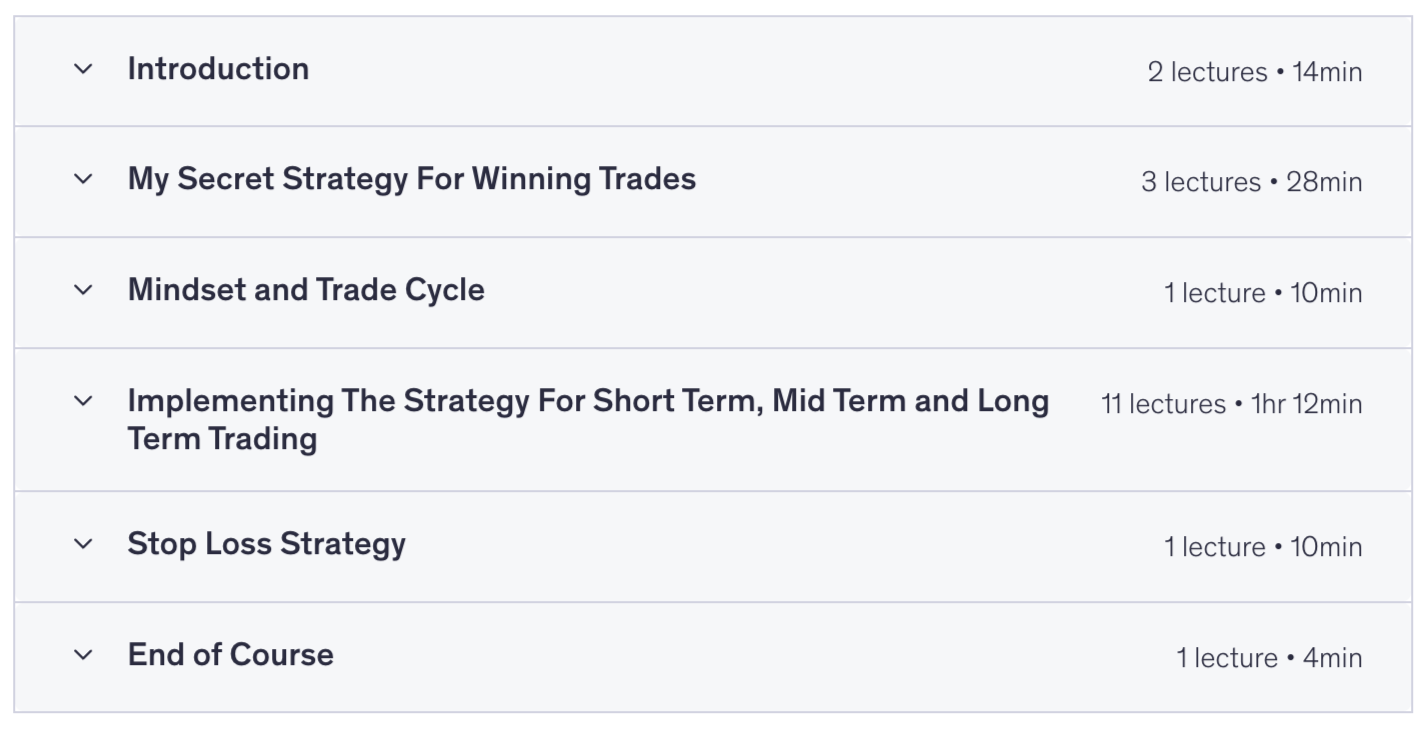Click the '3 lectures • 28min' summary
Screen dimensions: 1427x732
tap(1251, 182)
